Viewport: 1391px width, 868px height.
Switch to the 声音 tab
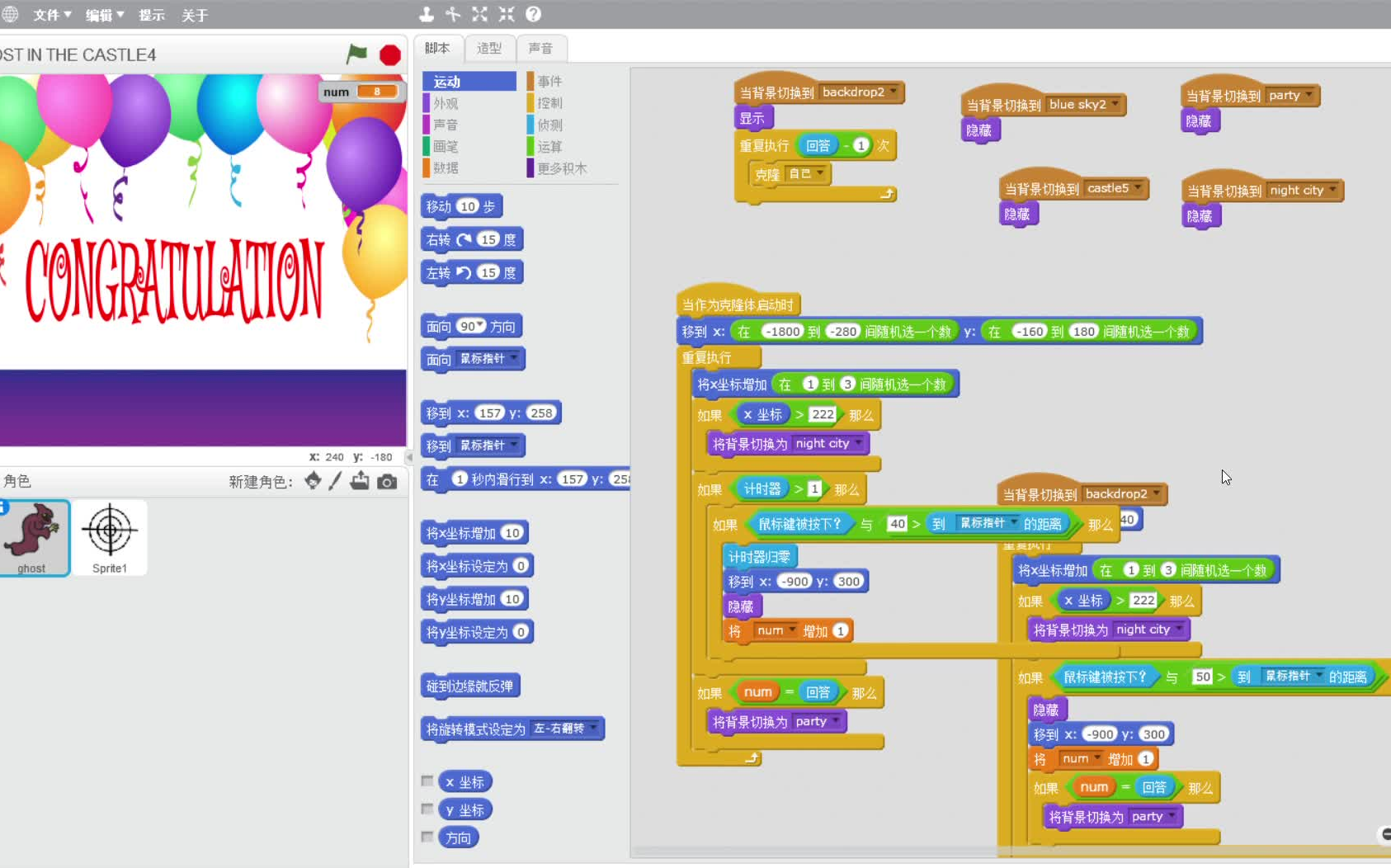[541, 48]
